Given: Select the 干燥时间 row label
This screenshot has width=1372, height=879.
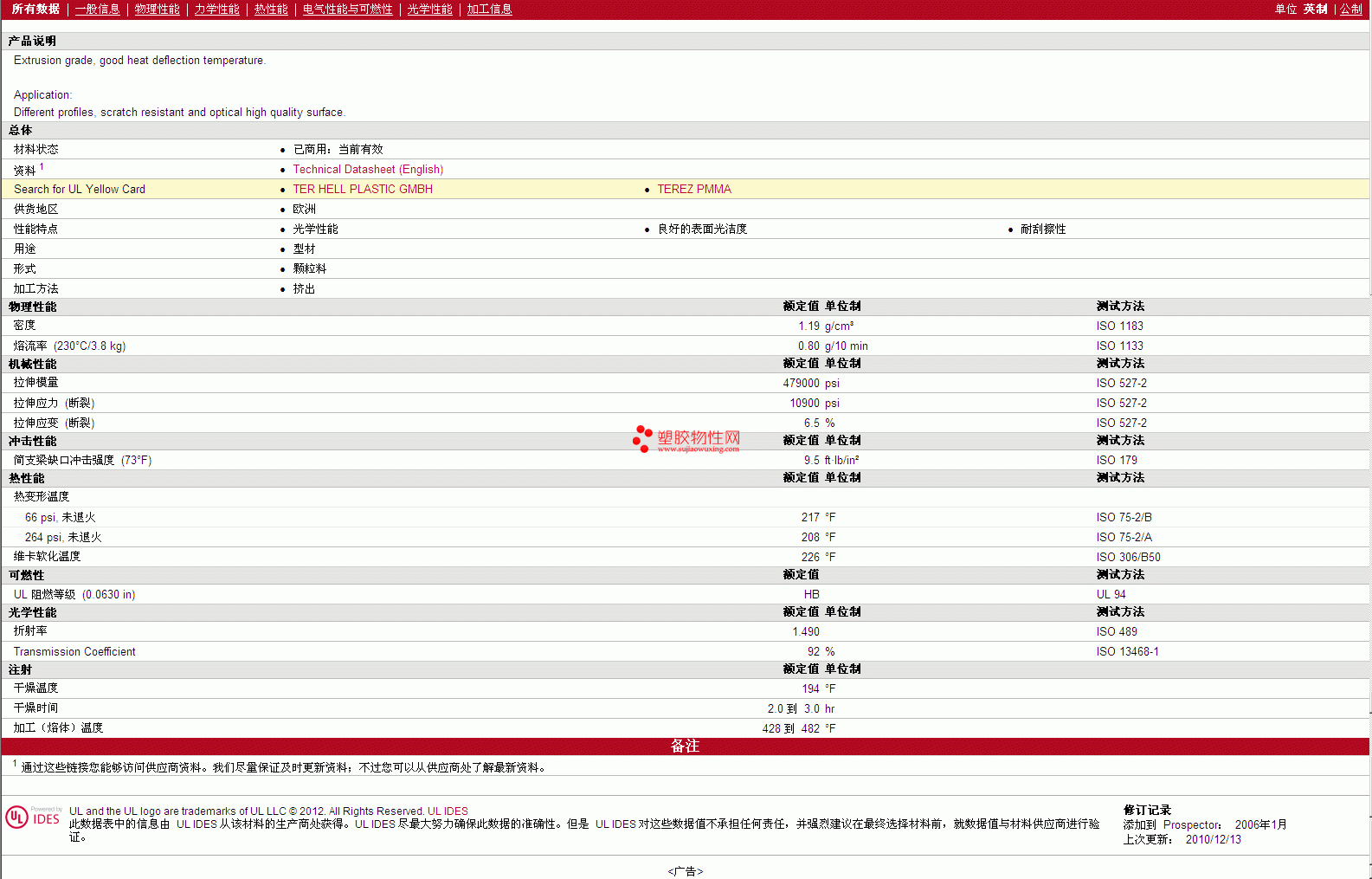Looking at the screenshot, I should click(x=35, y=708).
